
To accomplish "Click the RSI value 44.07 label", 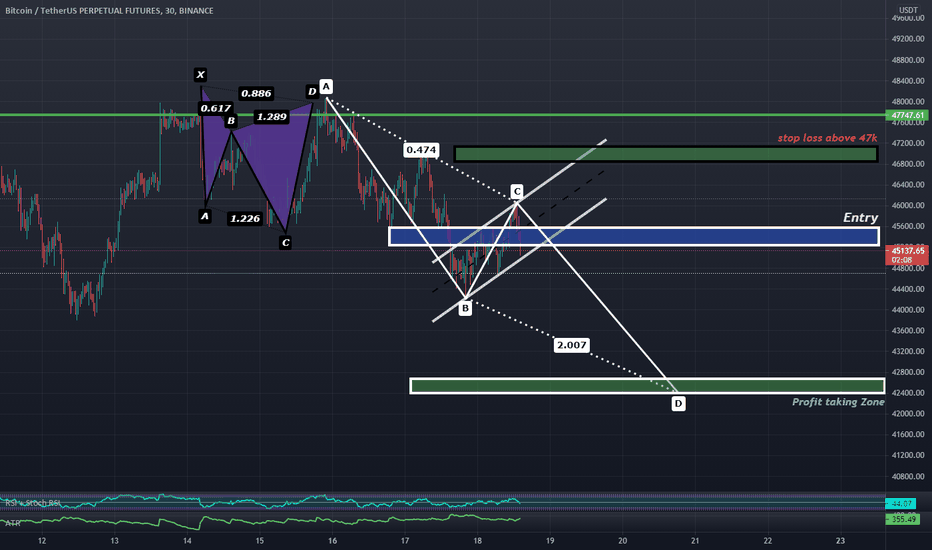I will [900, 504].
